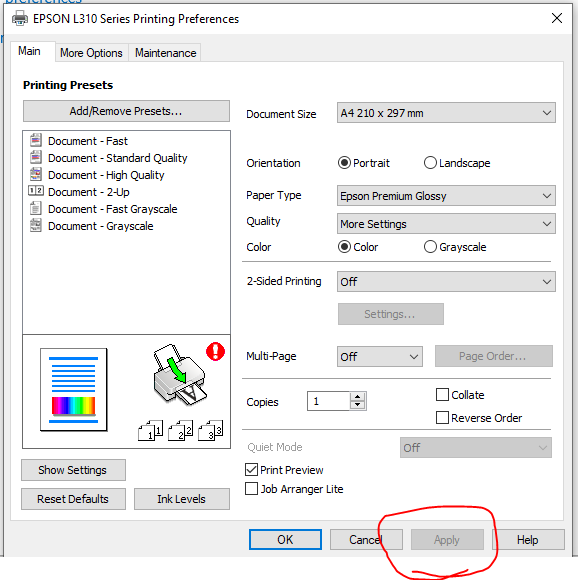Click the Reset Defaults button
This screenshot has height=580, width=578.
click(x=73, y=499)
